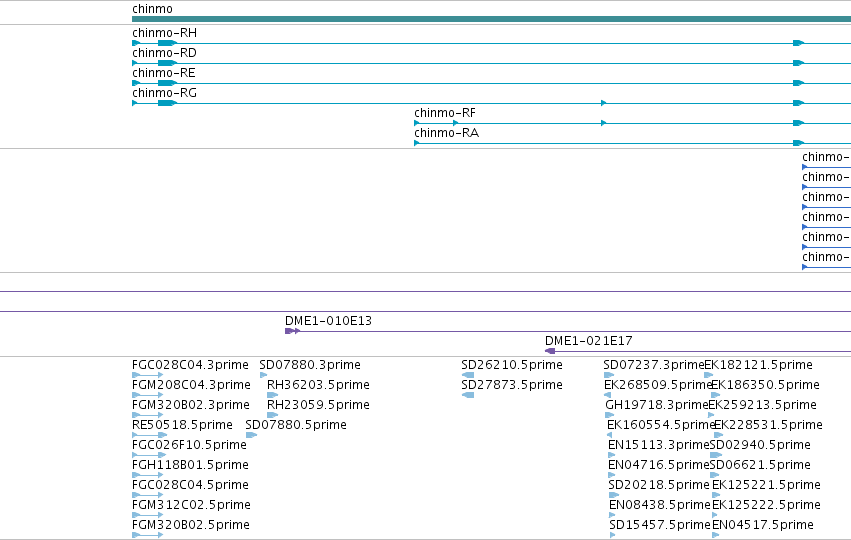Select the SD07237.3prime EST label
Screen dimensions: 851x540
[x=654, y=365]
